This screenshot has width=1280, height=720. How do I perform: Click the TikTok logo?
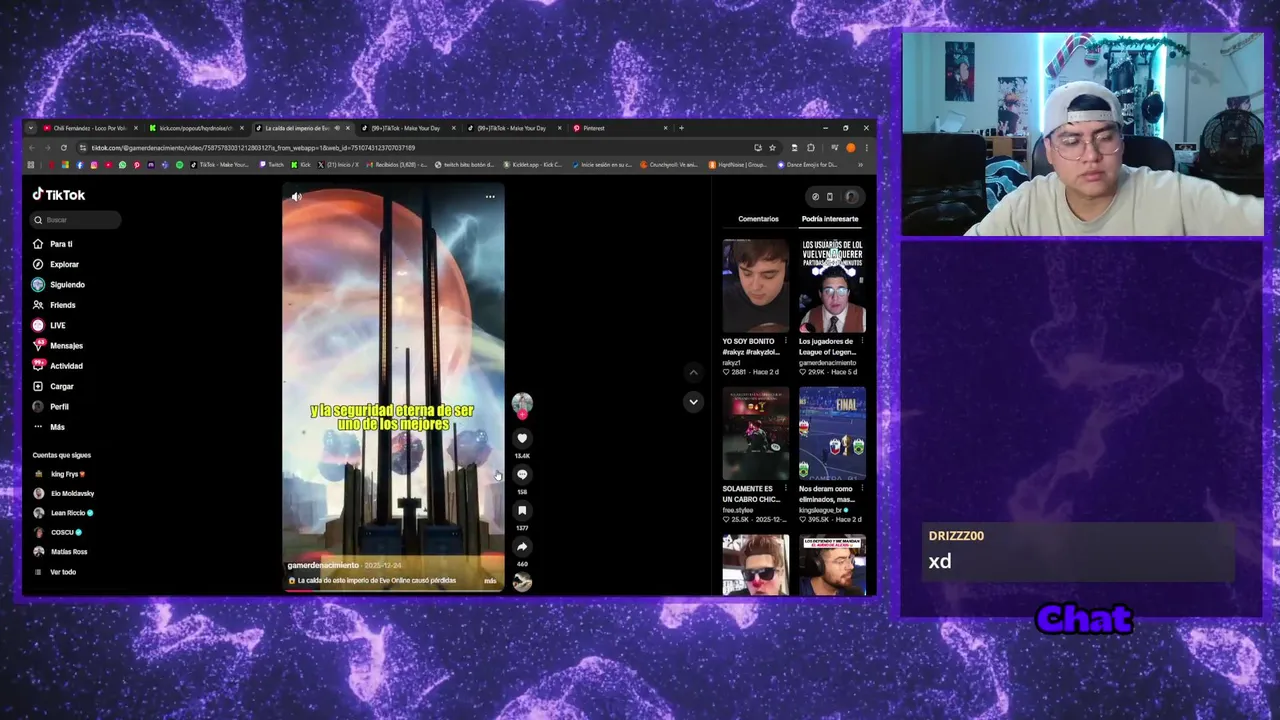point(59,195)
